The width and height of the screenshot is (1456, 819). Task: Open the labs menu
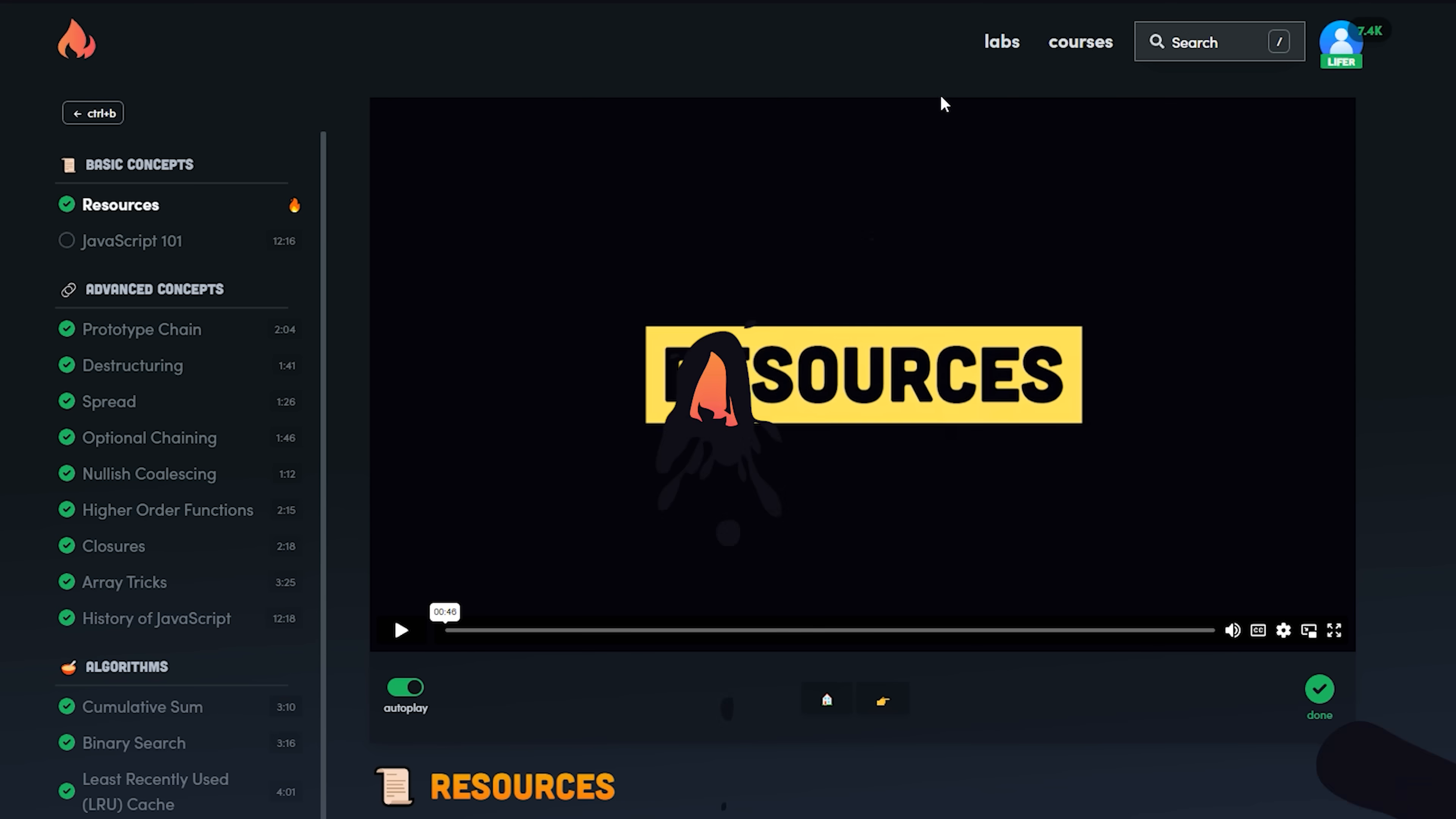pyautogui.click(x=1001, y=41)
